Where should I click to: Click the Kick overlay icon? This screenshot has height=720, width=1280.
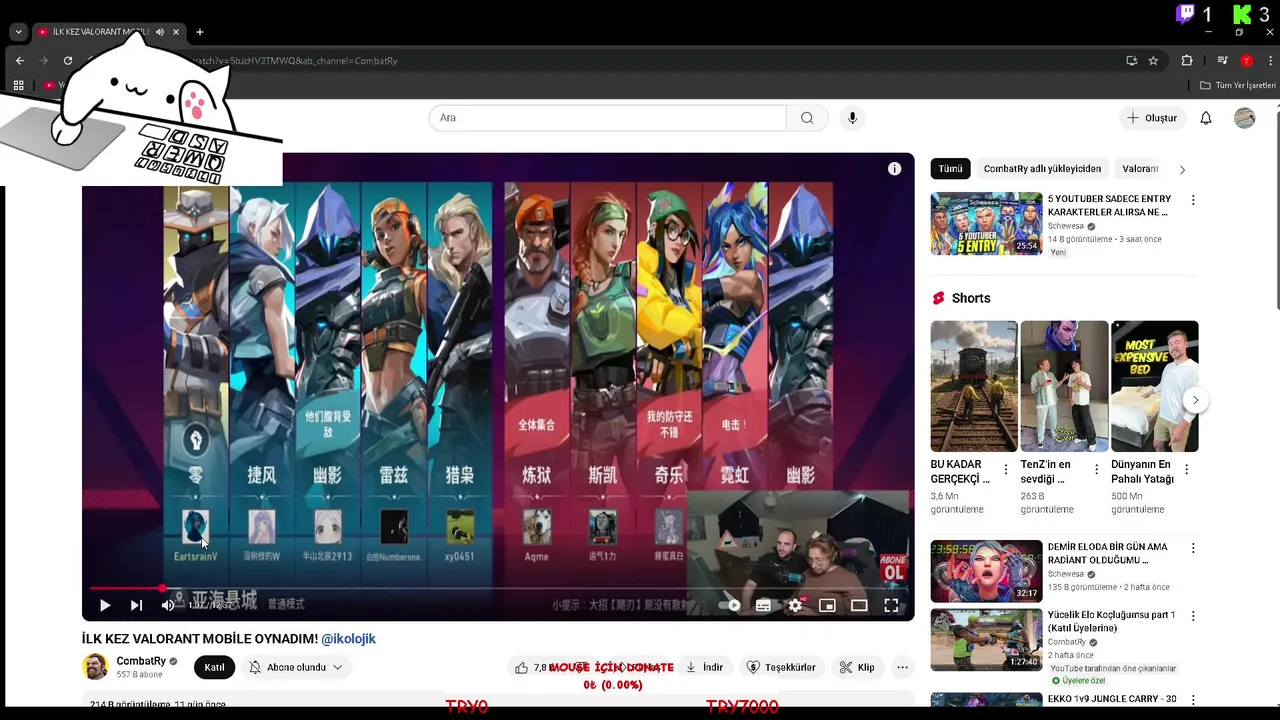pos(1242,14)
